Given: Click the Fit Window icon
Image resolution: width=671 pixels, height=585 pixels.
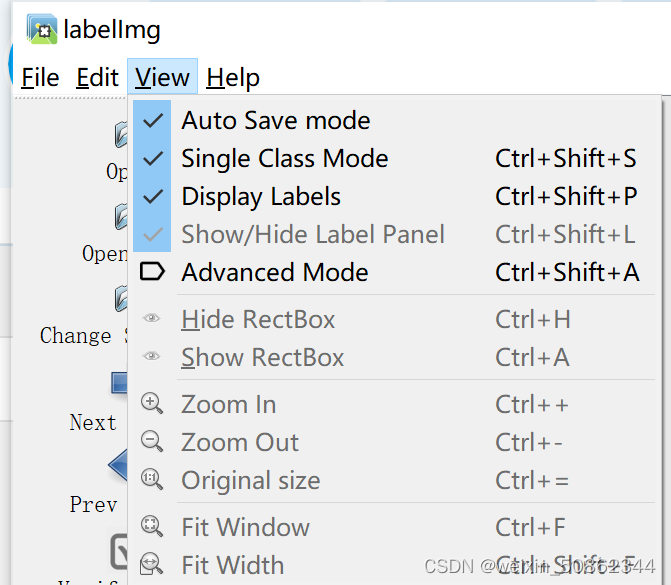Looking at the screenshot, I should (152, 527).
